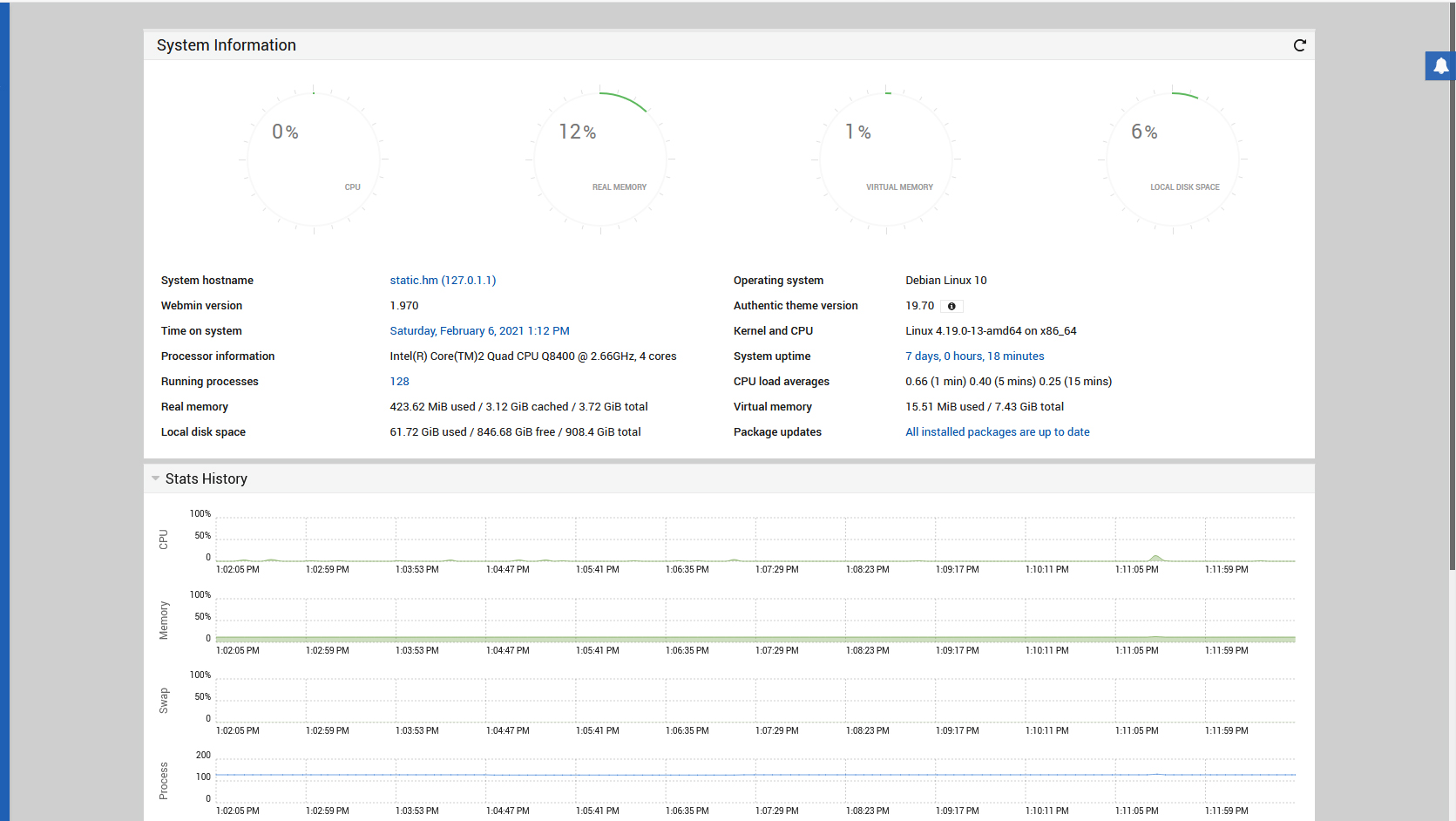This screenshot has width=1456, height=821.
Task: Click the Processor information label
Action: [218, 356]
